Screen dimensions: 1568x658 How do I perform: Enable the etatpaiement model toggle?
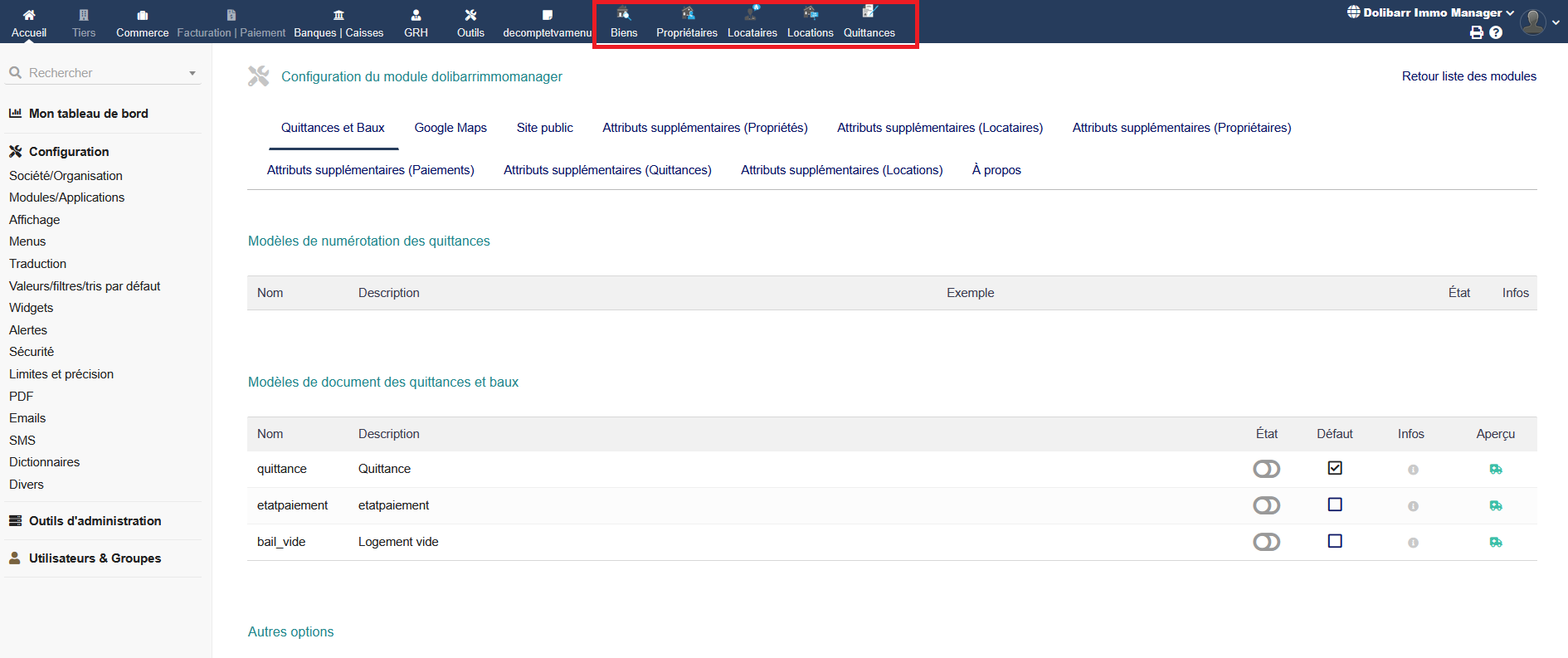pyautogui.click(x=1266, y=506)
